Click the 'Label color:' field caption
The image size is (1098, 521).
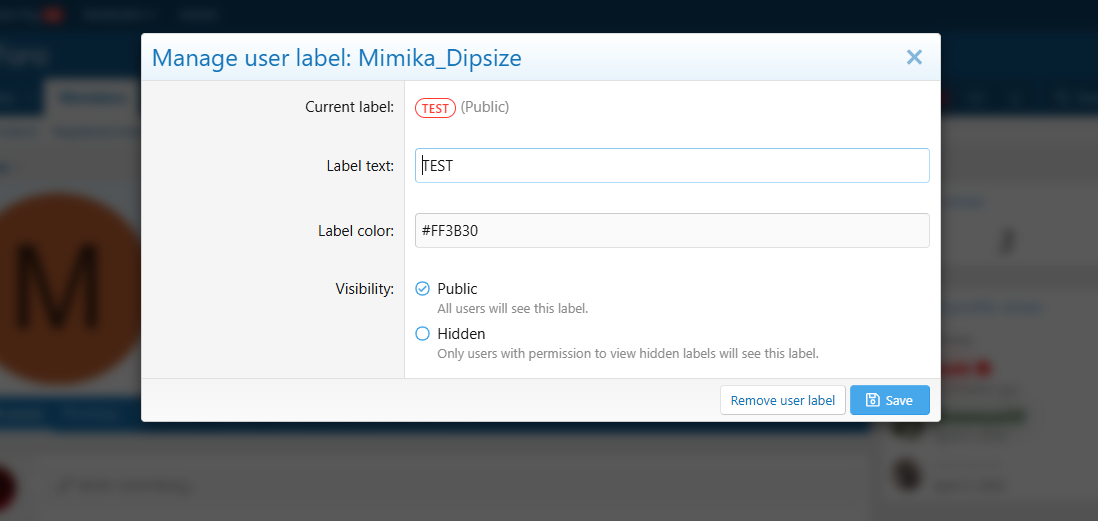[x=357, y=231]
